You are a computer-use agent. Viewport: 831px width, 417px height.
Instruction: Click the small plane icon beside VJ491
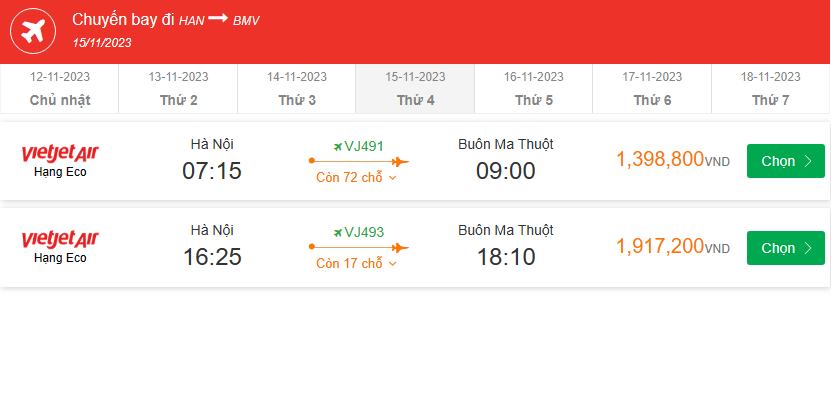338,146
